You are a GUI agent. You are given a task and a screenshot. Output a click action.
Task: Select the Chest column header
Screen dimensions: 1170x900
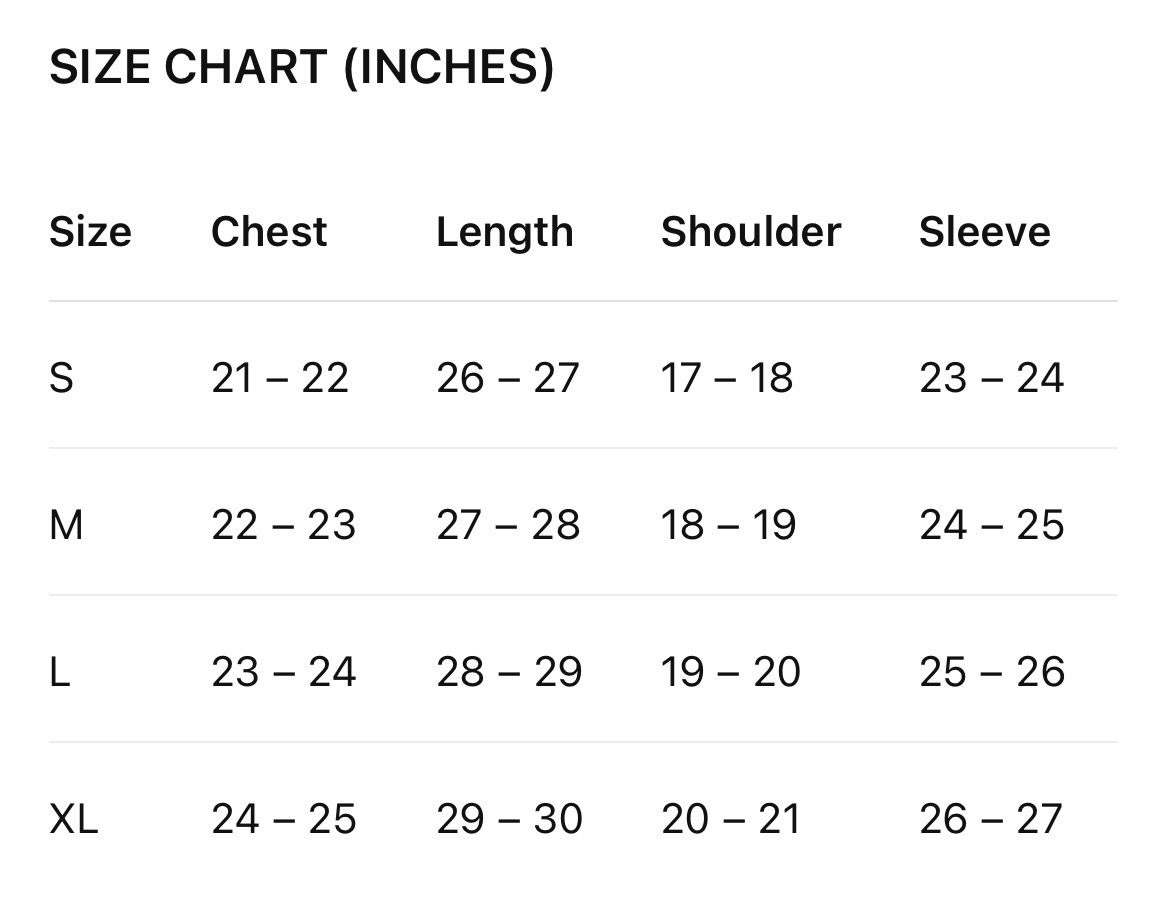pyautogui.click(x=269, y=231)
